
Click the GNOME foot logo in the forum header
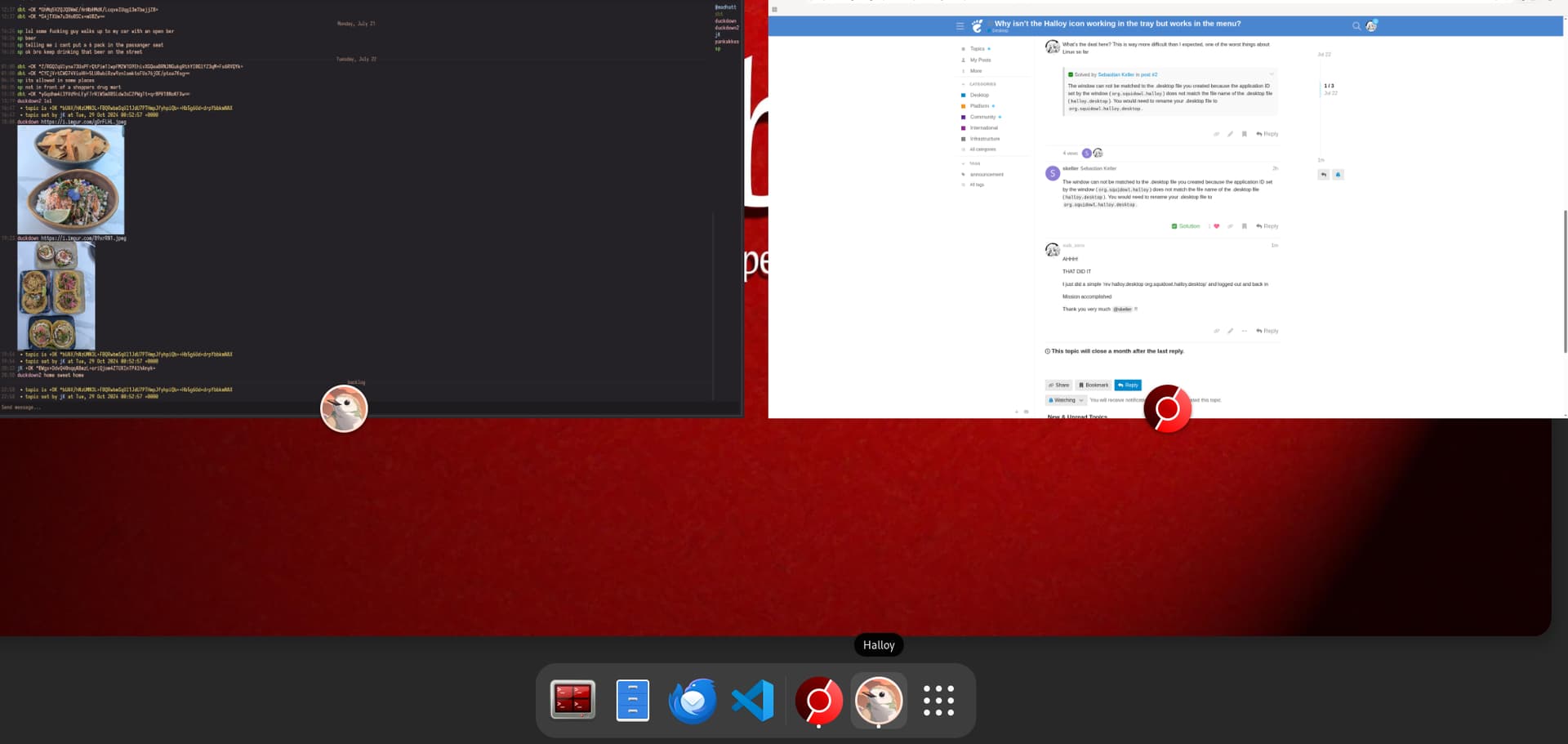(x=977, y=26)
